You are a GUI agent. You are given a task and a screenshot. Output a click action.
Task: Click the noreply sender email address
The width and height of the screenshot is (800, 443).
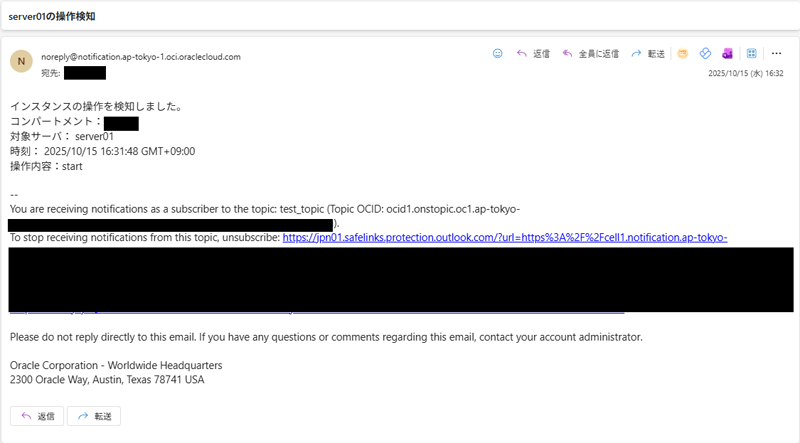(x=140, y=57)
